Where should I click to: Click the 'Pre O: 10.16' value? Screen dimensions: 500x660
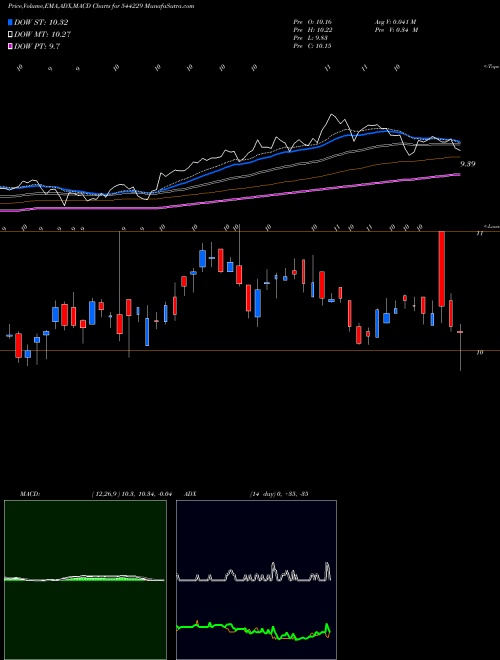coord(312,21)
